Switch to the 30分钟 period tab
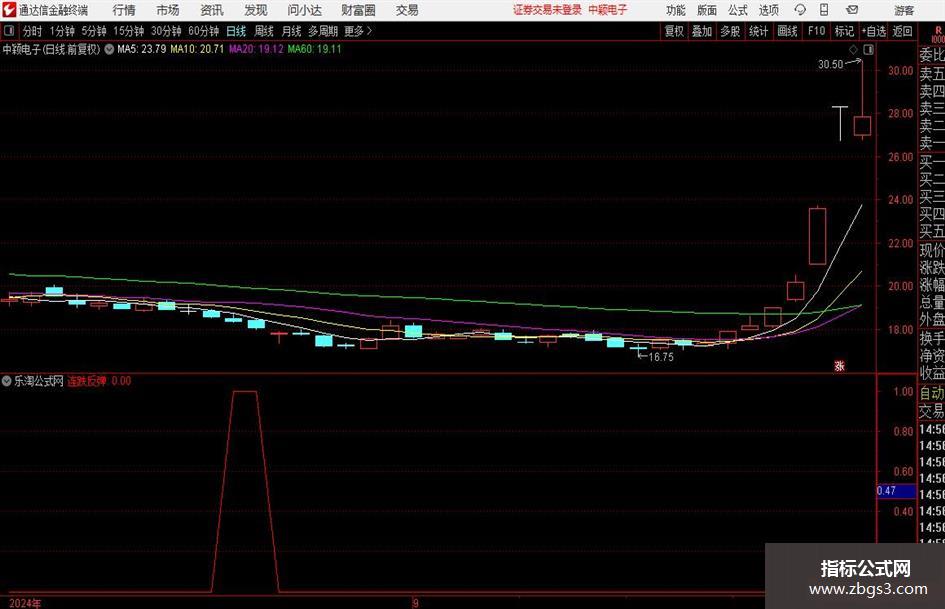 pos(166,31)
